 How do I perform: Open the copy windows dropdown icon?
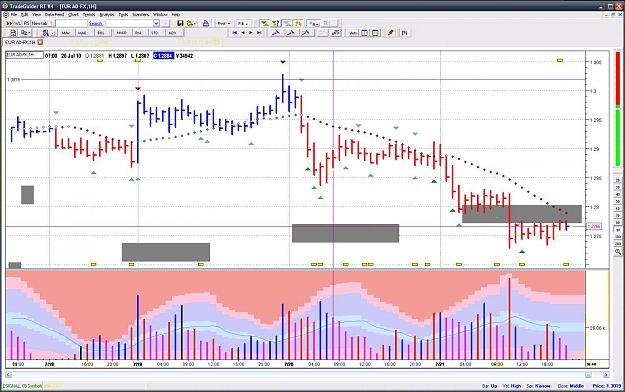tap(26, 33)
